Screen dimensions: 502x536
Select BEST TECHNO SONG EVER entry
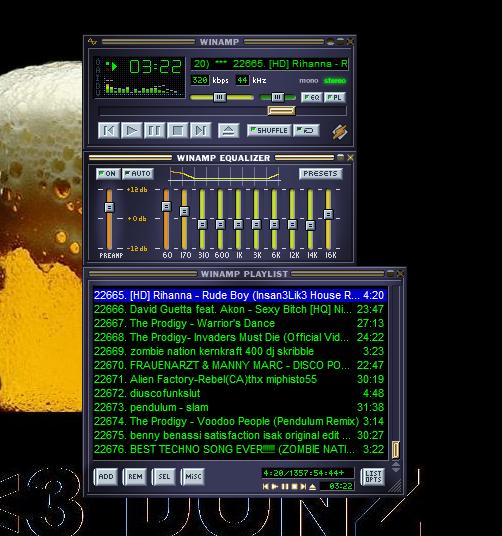[x=239, y=449]
